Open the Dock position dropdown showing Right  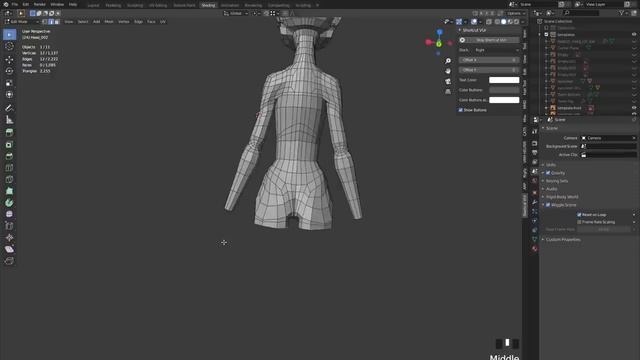tap(497, 50)
